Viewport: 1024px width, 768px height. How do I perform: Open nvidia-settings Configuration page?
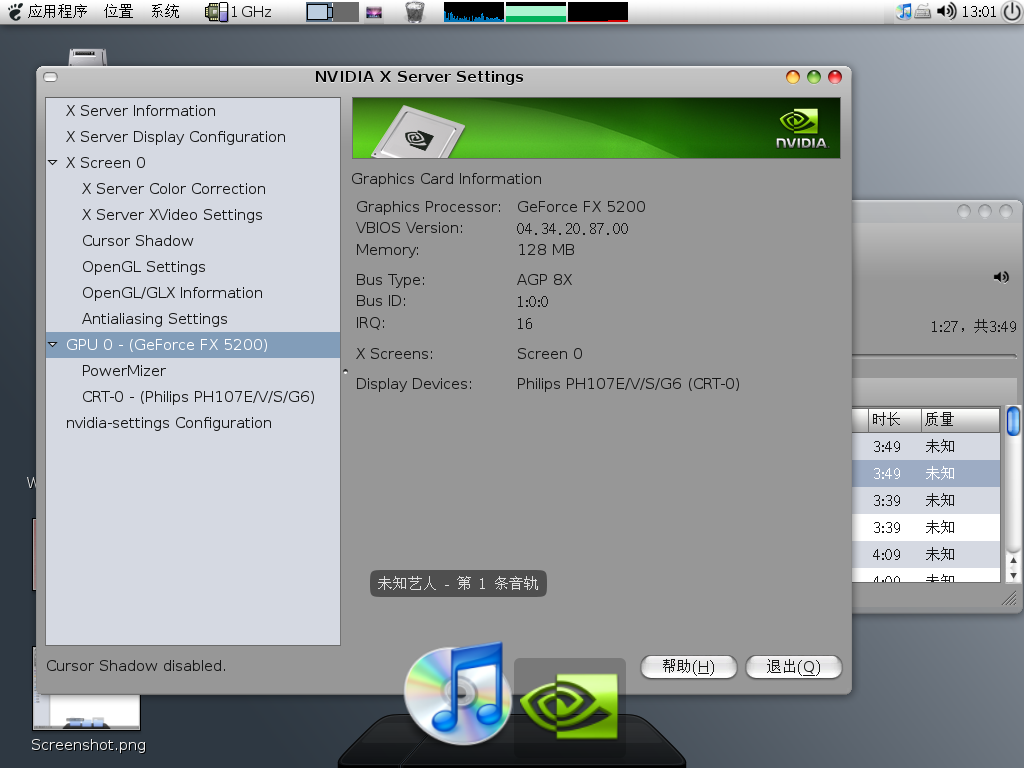coord(168,423)
